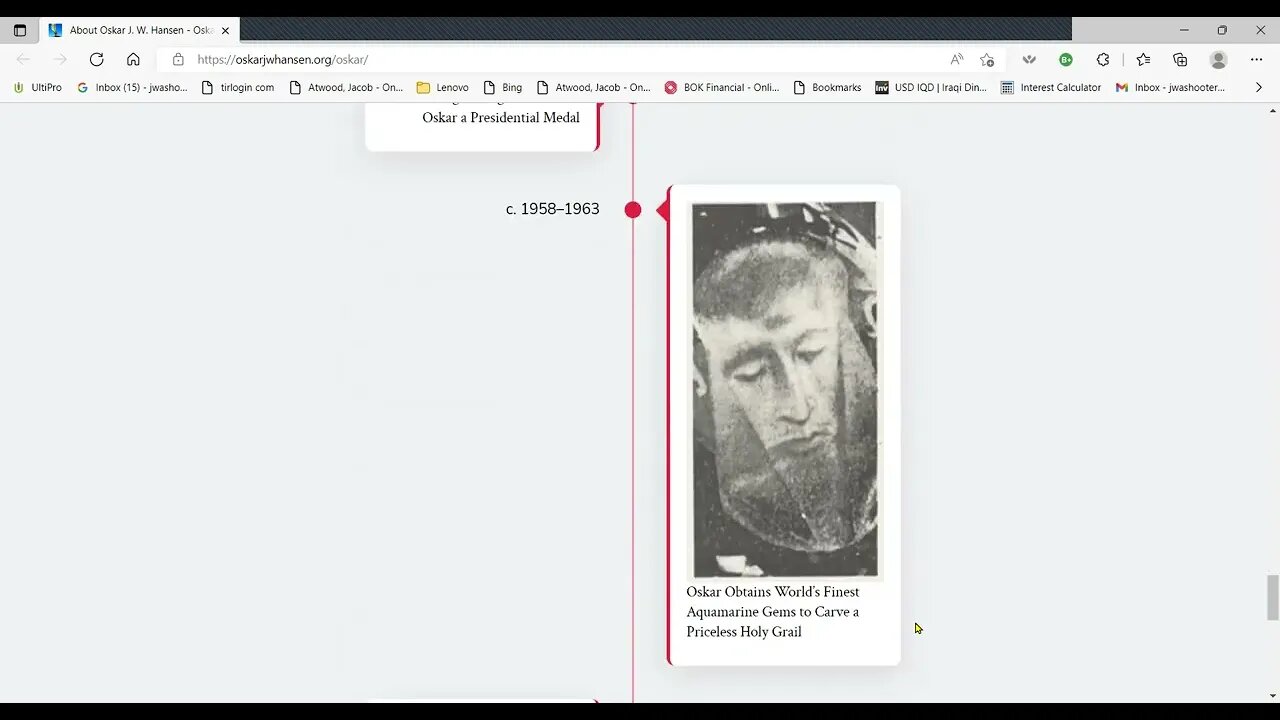This screenshot has width=1280, height=720.
Task: Open the Edge shopping/wellness icon
Action: tap(1029, 59)
